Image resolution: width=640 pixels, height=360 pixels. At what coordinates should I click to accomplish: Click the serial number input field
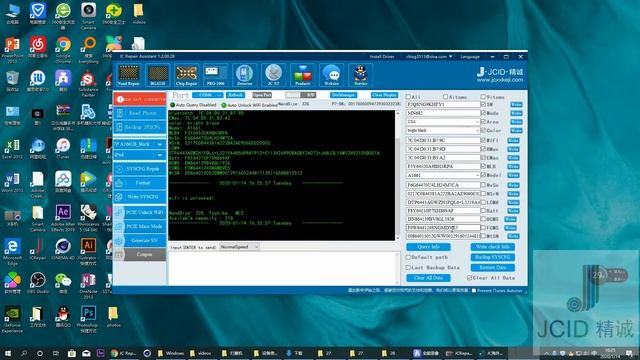(x=443, y=104)
